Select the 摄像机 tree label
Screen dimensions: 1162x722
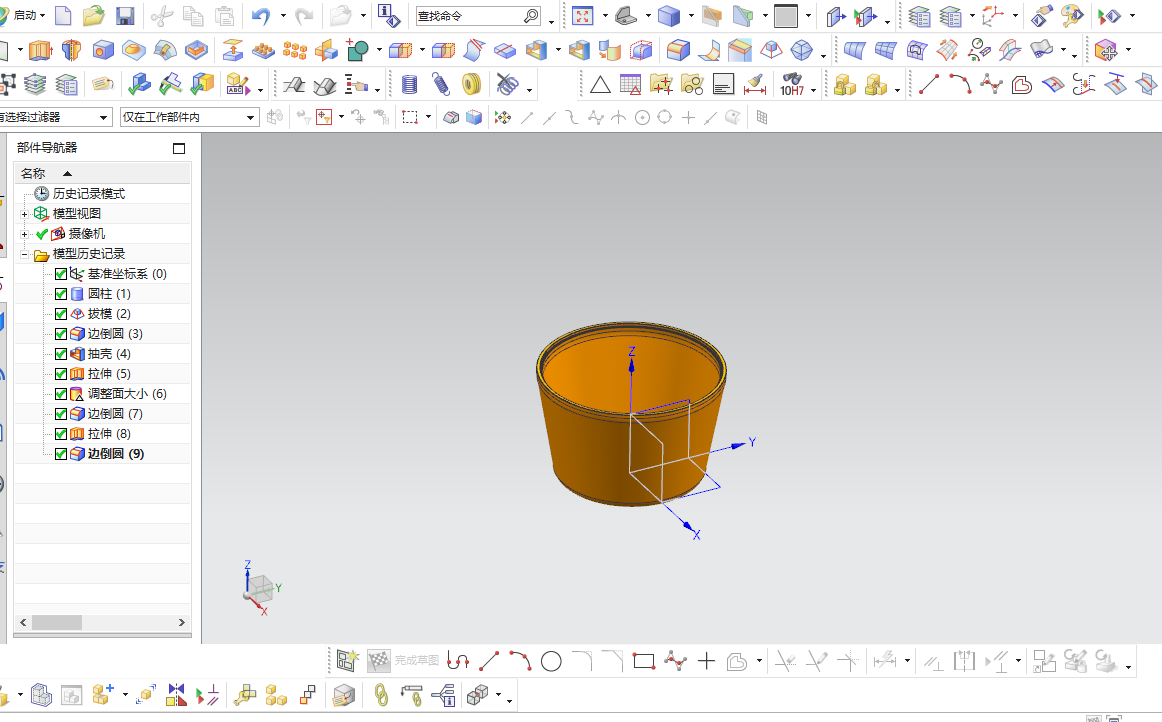tap(87, 234)
